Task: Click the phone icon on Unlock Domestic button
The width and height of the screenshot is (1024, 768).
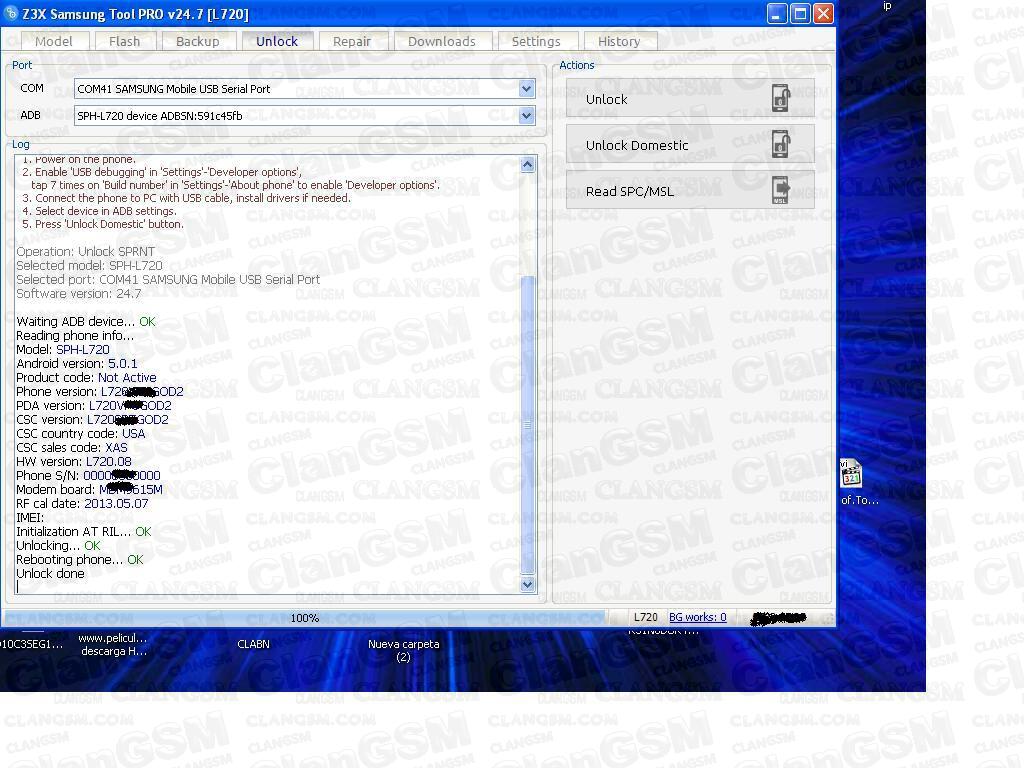Action: (780, 144)
